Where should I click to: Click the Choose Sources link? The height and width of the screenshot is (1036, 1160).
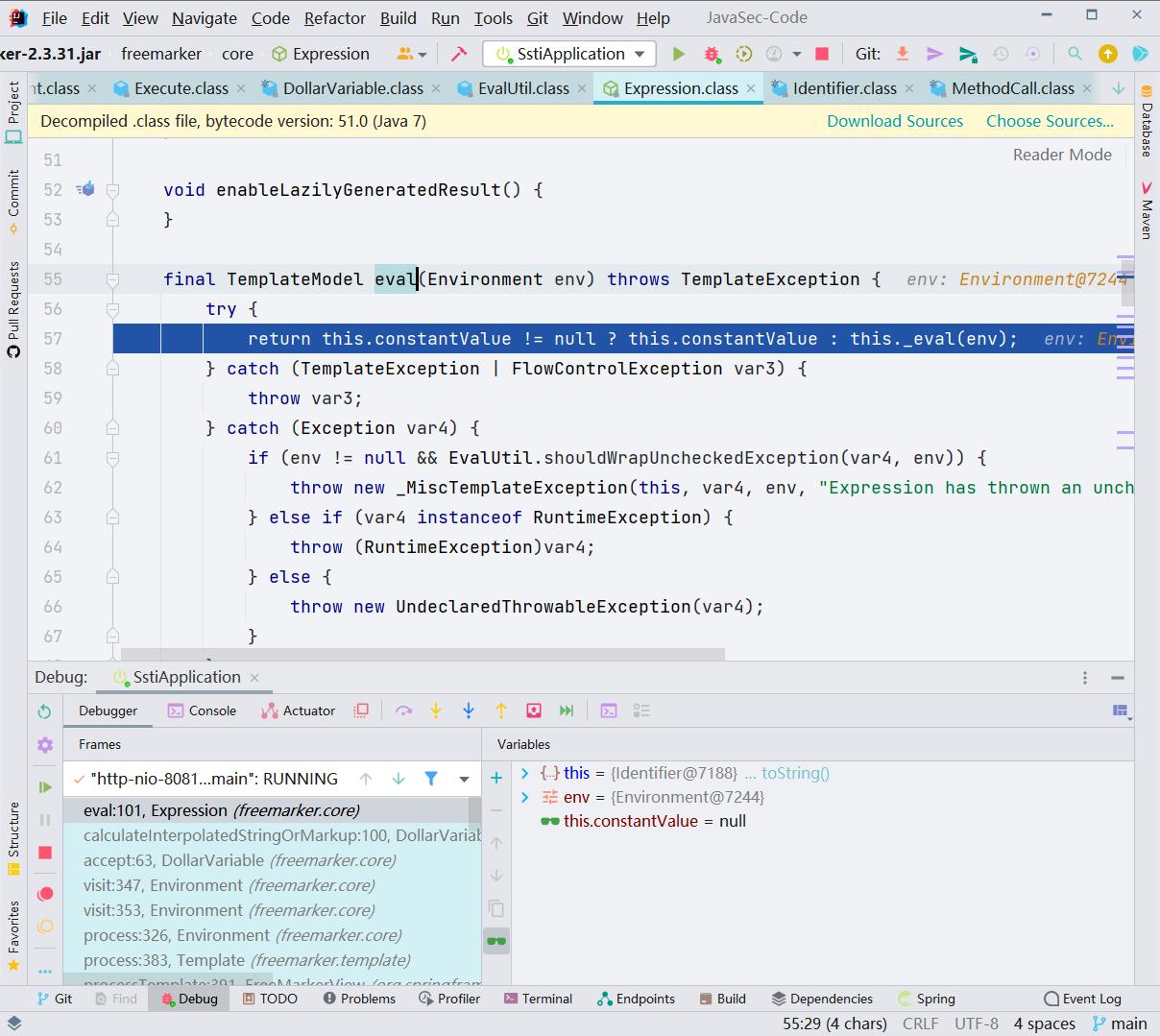pos(1050,121)
